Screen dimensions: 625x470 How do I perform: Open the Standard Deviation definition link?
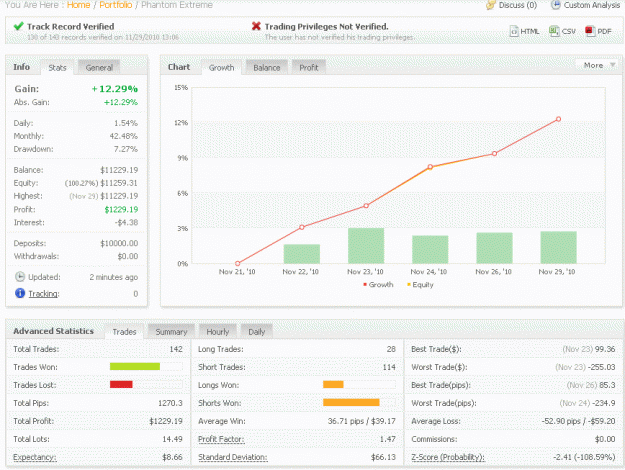[x=233, y=457]
